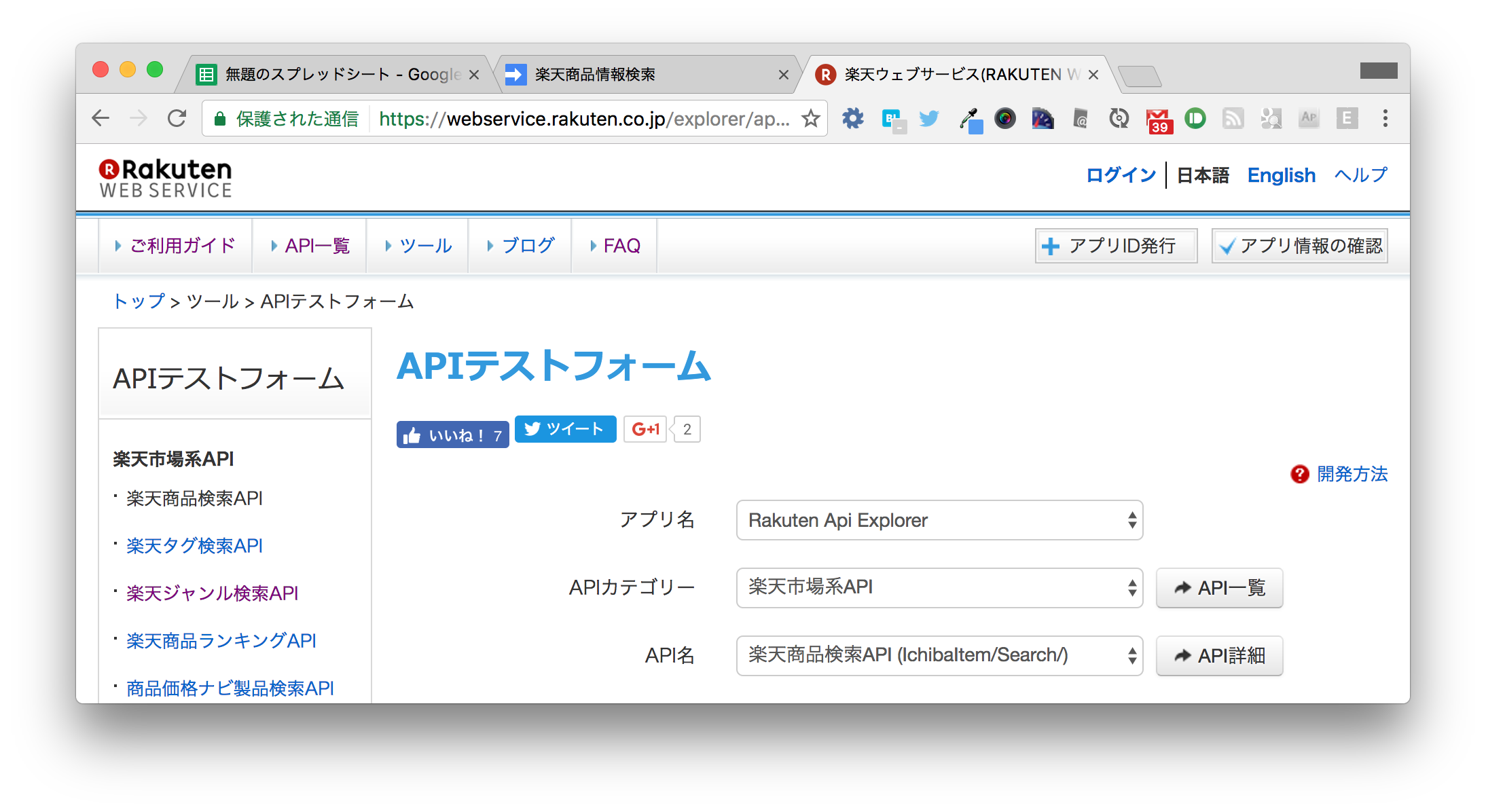This screenshot has width=1486, height=812.
Task: Click the Google +1 button
Action: [x=645, y=429]
